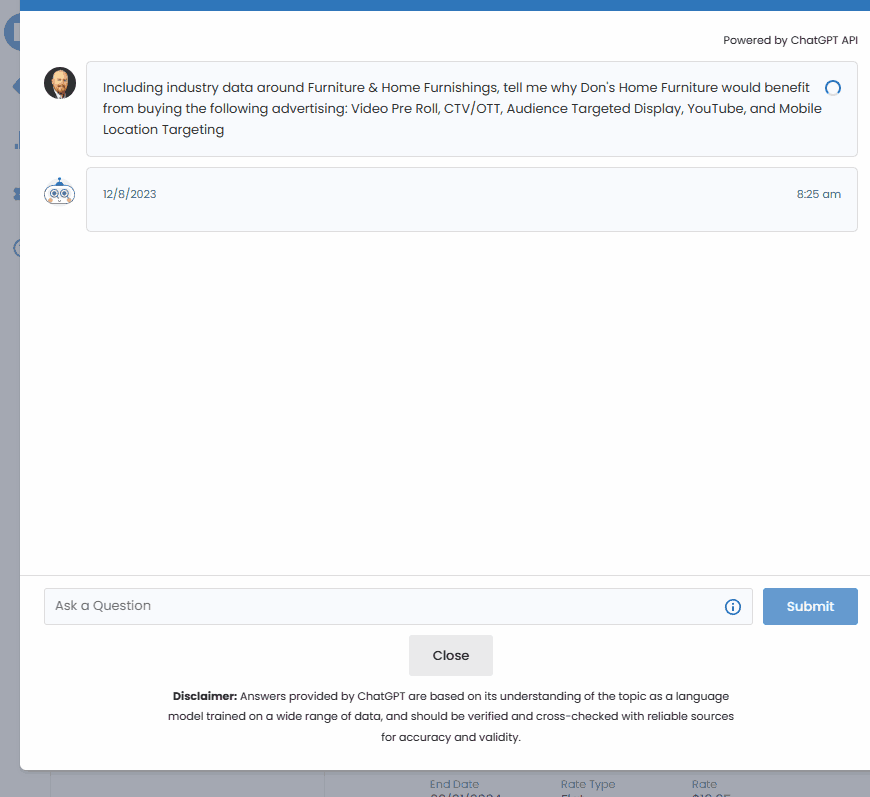The width and height of the screenshot is (870, 797).
Task: Focus the Ask a Question input field
Action: (380, 606)
